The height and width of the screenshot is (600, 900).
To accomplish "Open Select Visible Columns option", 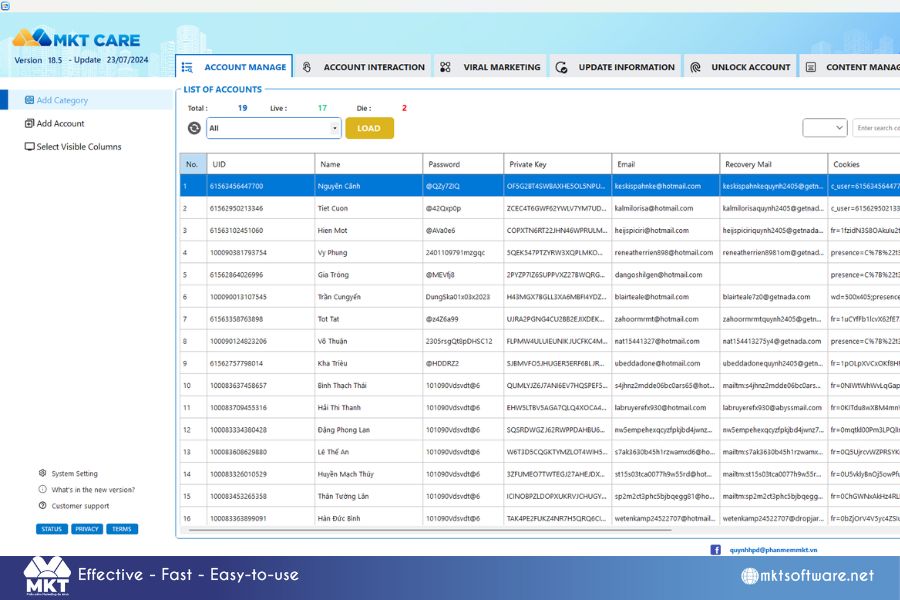I will pos(79,146).
